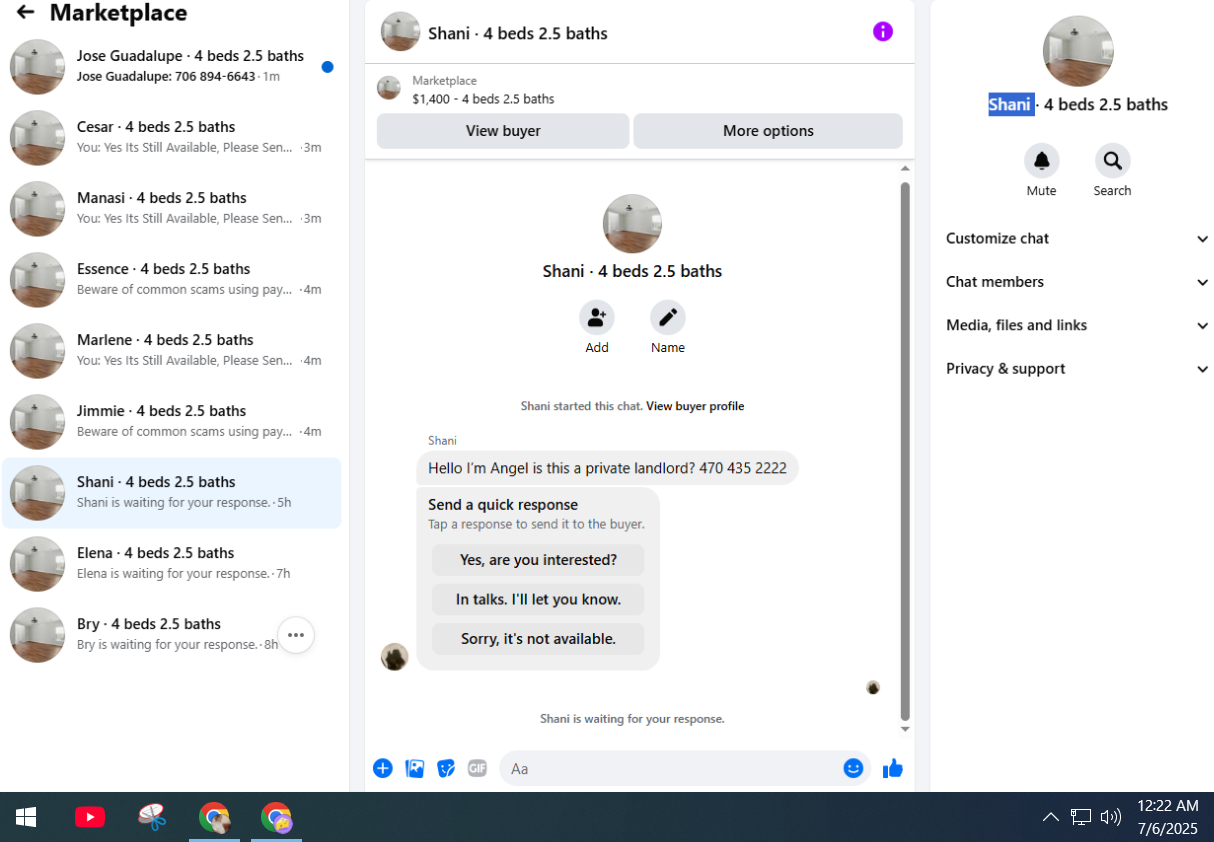Click Shani's message with phone number

coord(607,468)
